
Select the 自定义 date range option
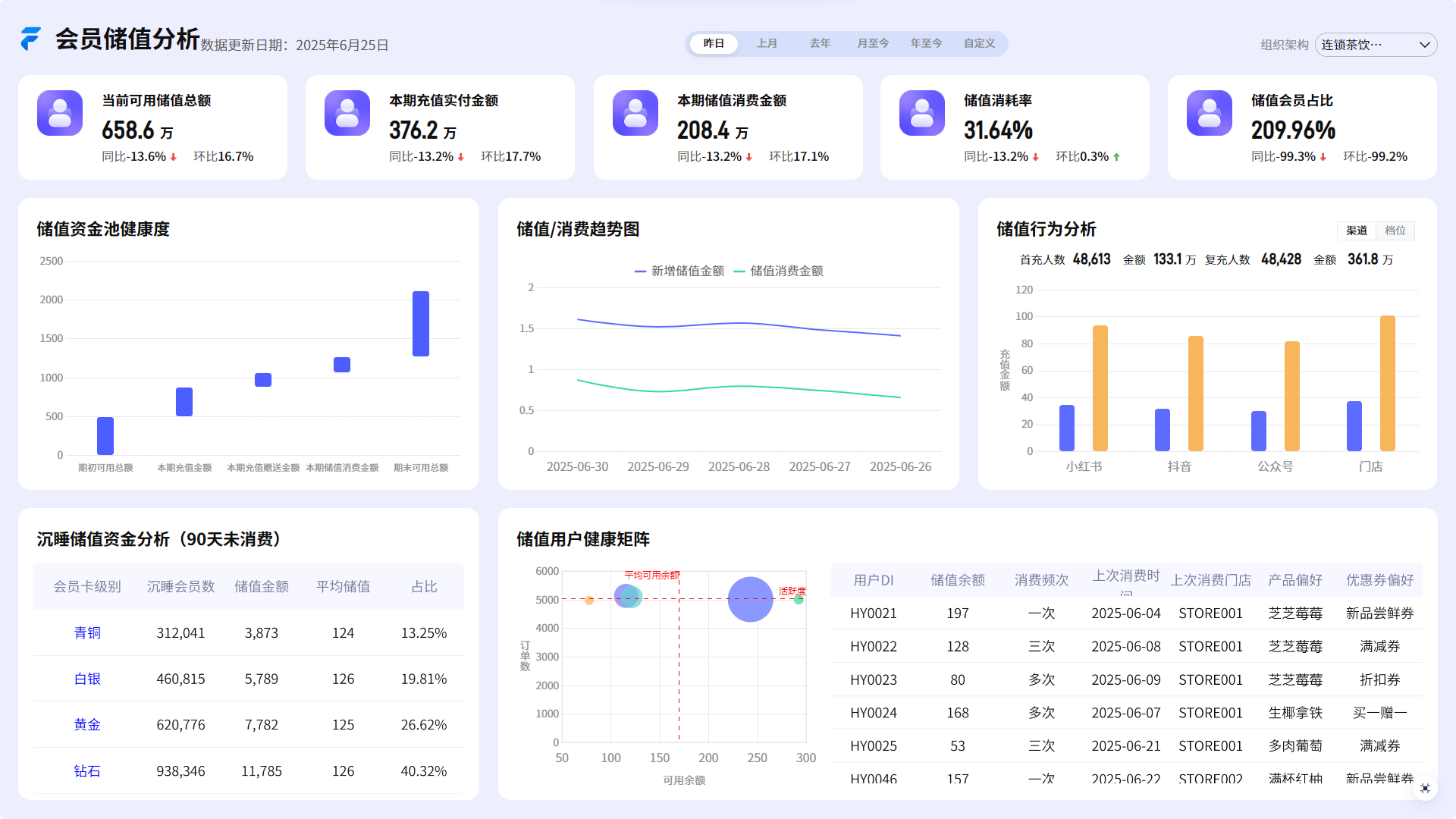[x=979, y=43]
